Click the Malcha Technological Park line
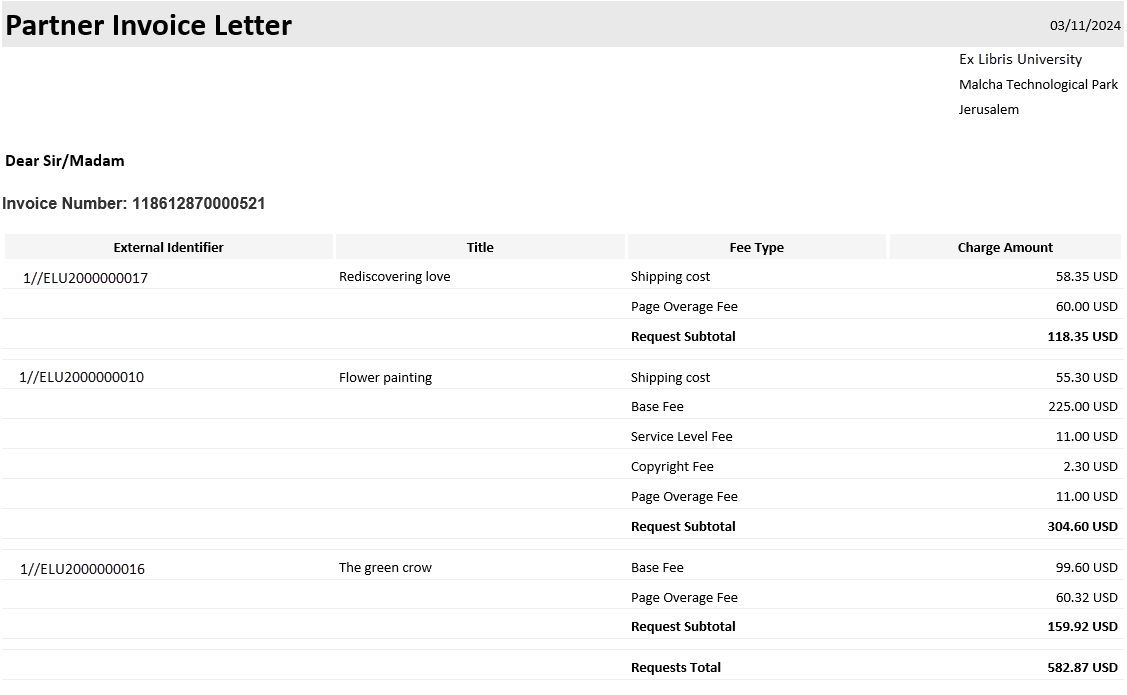This screenshot has width=1127, height=695. (1038, 84)
